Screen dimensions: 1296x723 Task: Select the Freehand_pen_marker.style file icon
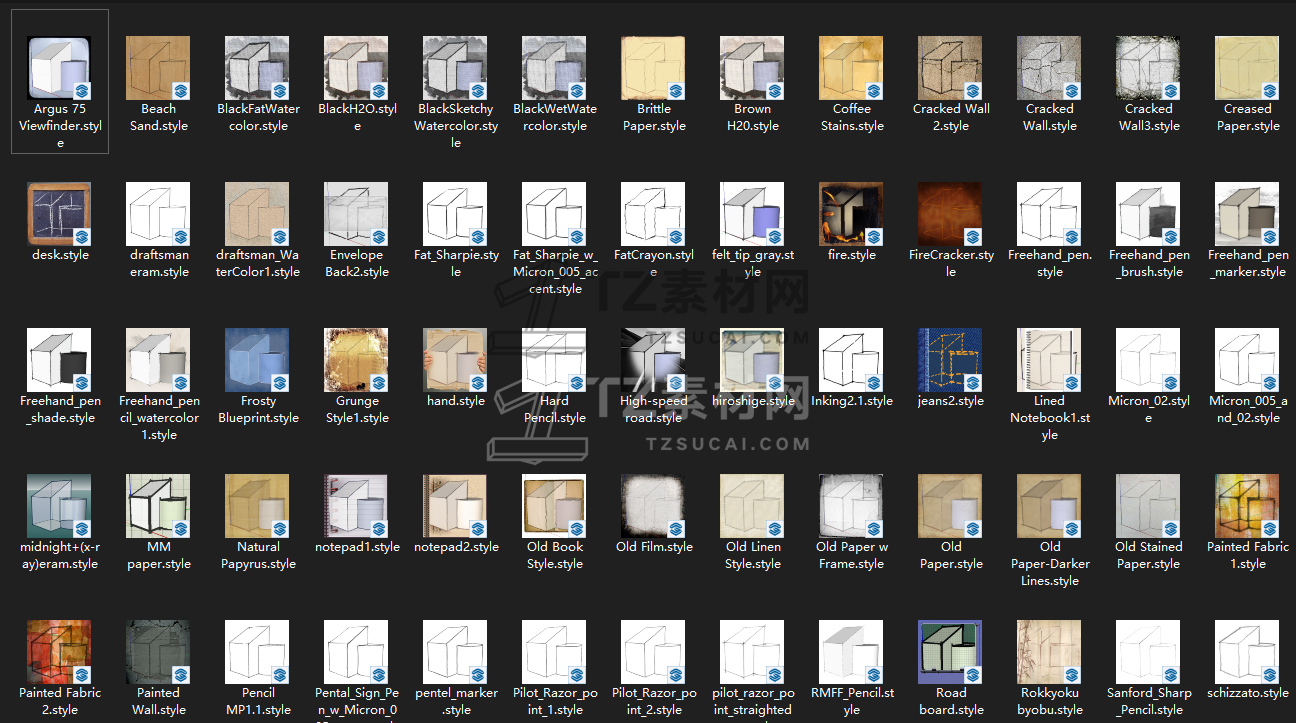click(1248, 214)
